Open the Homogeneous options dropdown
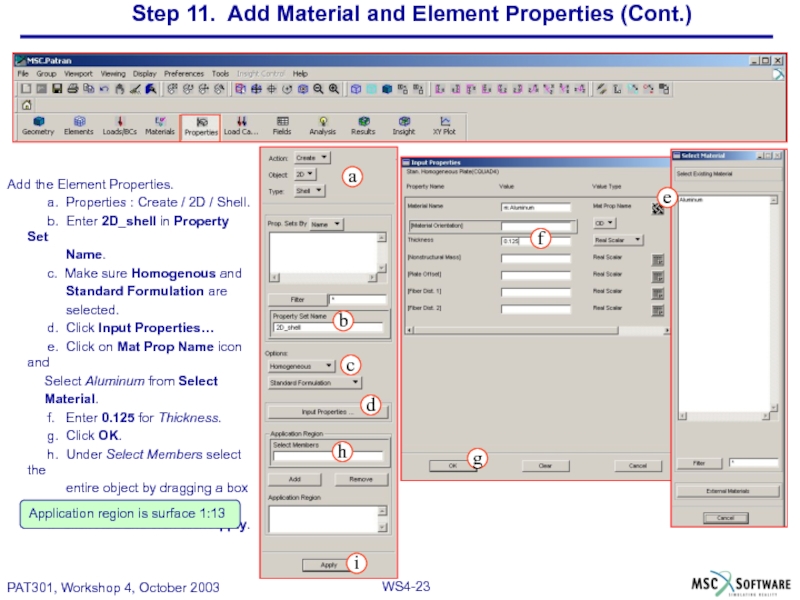800x600 pixels. 301,366
